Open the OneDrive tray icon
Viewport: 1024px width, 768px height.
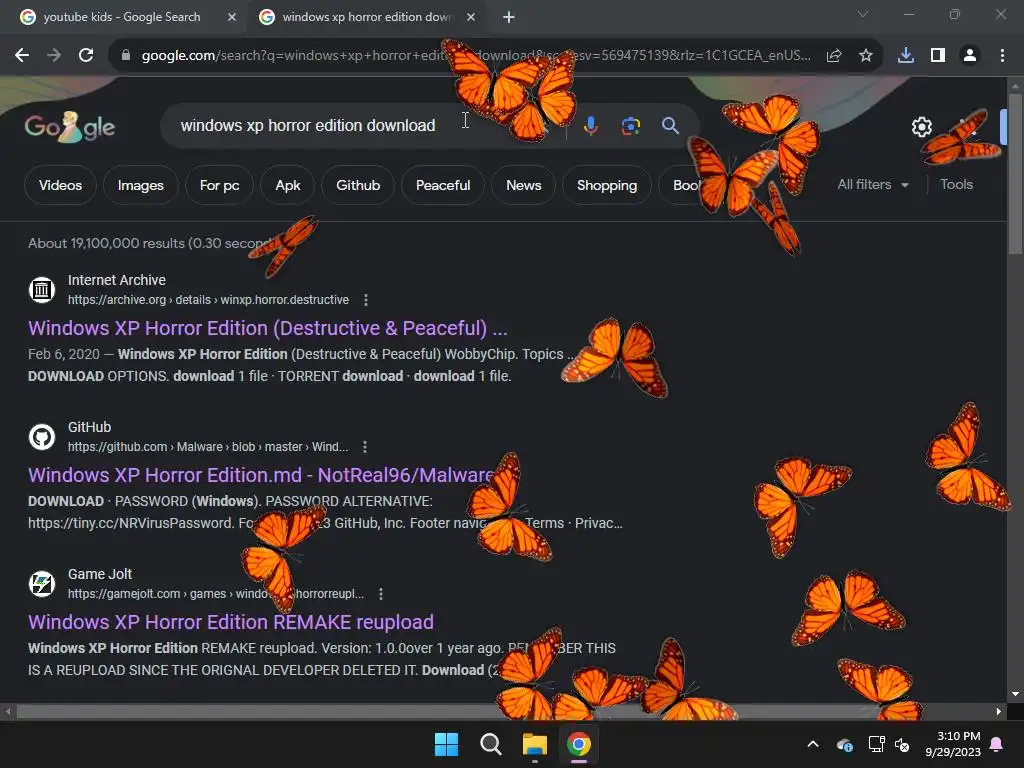844,744
